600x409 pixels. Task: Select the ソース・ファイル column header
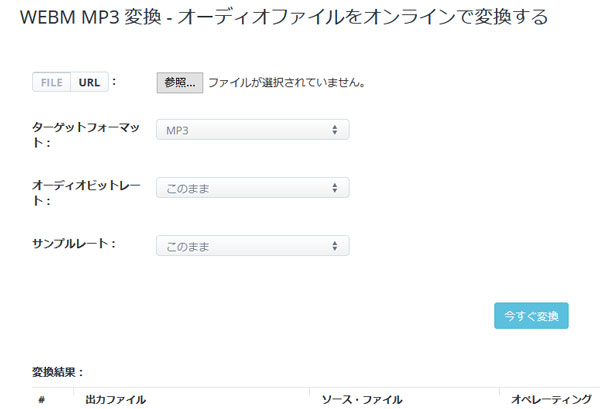pyautogui.click(x=361, y=399)
